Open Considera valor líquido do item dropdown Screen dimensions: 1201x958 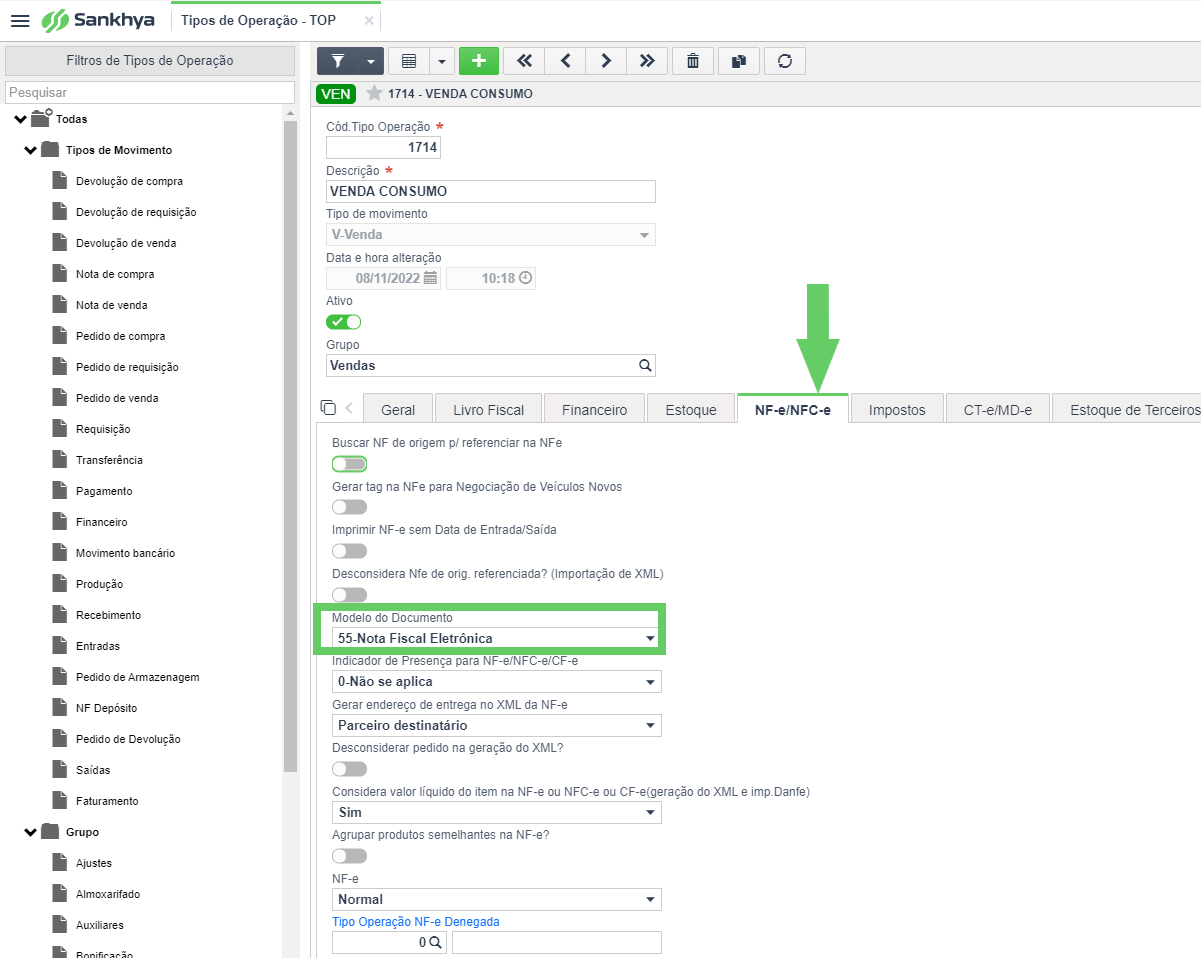click(x=497, y=812)
